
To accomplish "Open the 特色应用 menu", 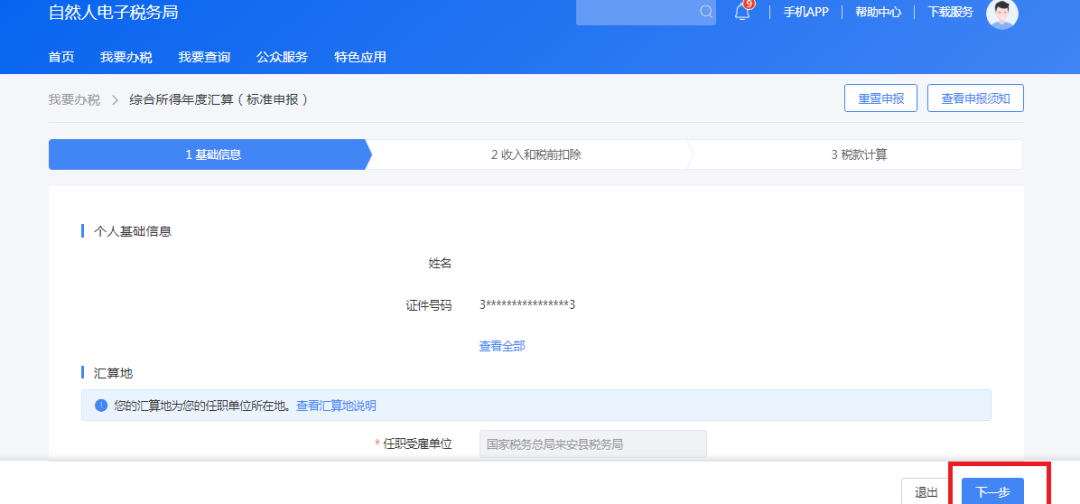I will [x=360, y=57].
